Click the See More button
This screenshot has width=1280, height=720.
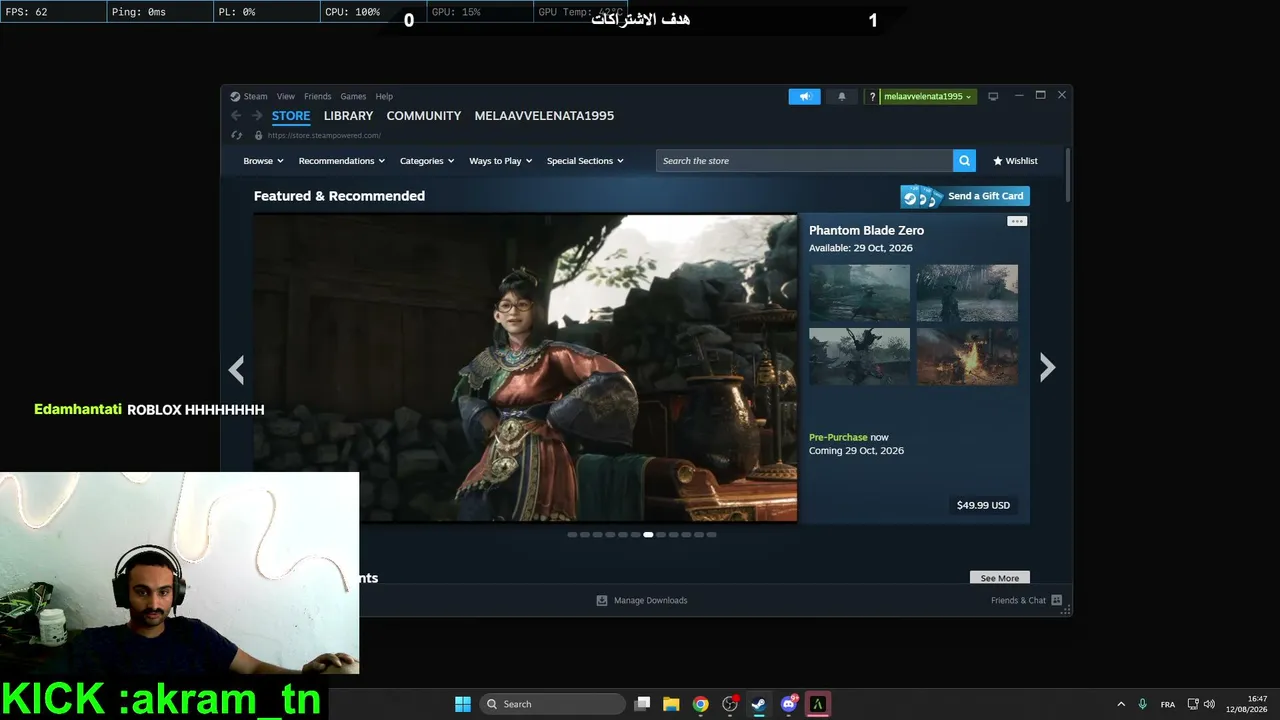pos(1000,578)
